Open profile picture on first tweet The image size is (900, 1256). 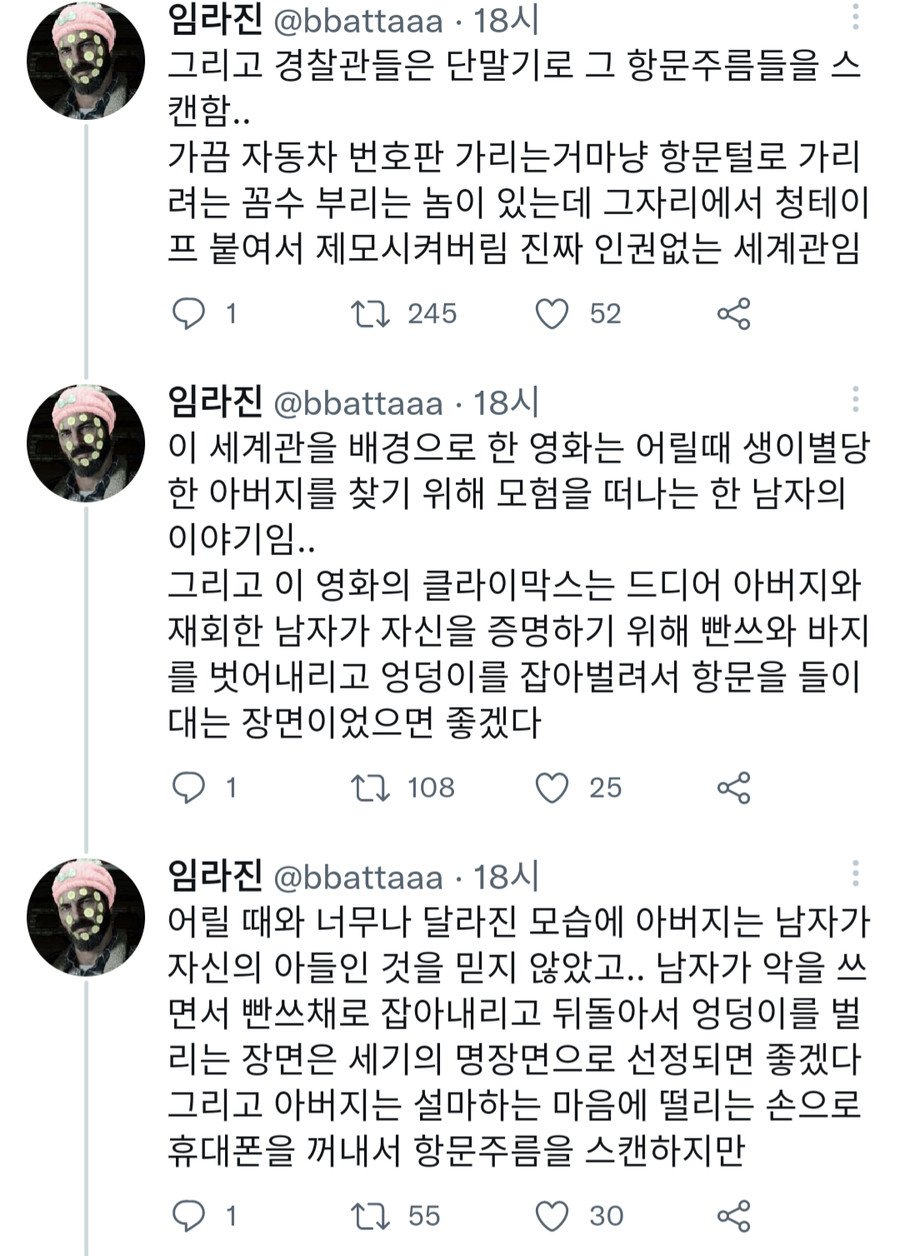tap(86, 59)
